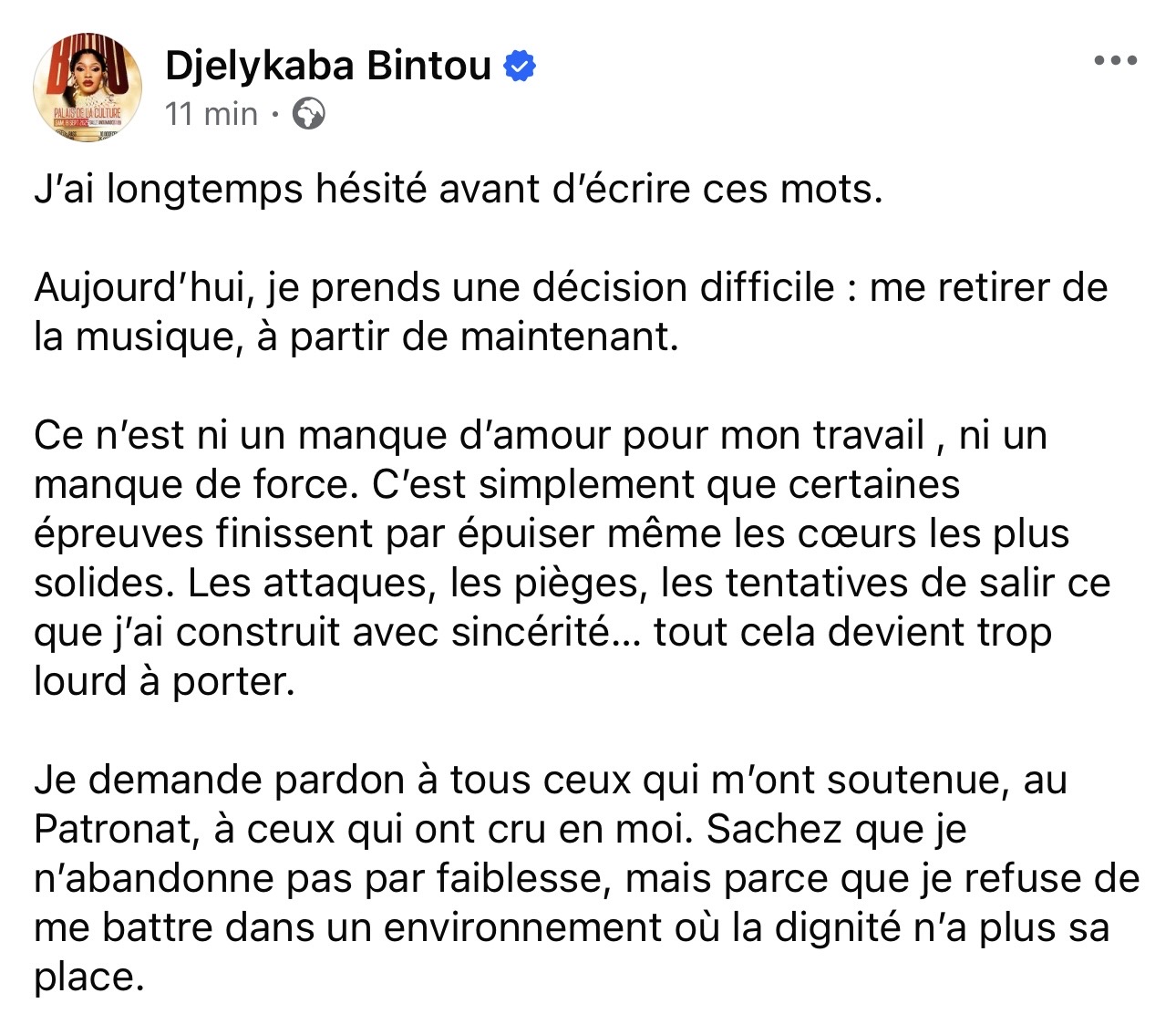1176x1014 pixels.
Task: Click the line "la musique, à partir de maintenant."
Action: [x=356, y=336]
